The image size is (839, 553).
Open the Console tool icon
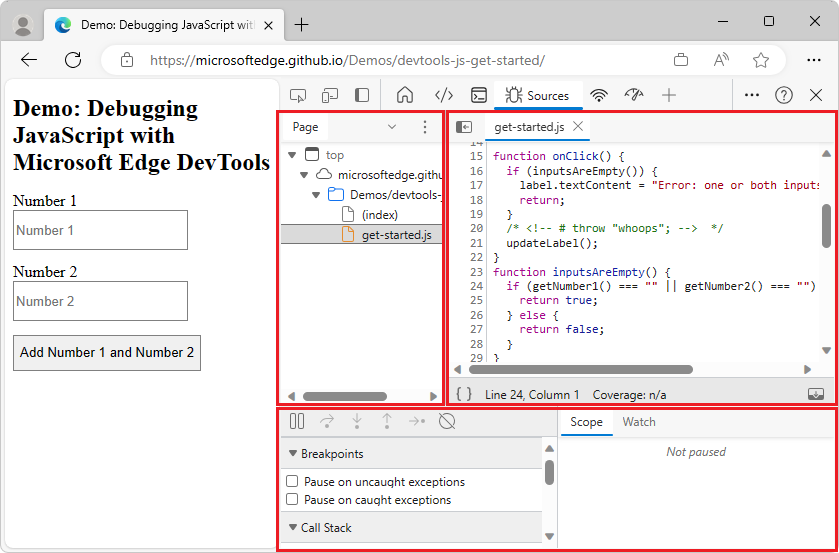[479, 95]
